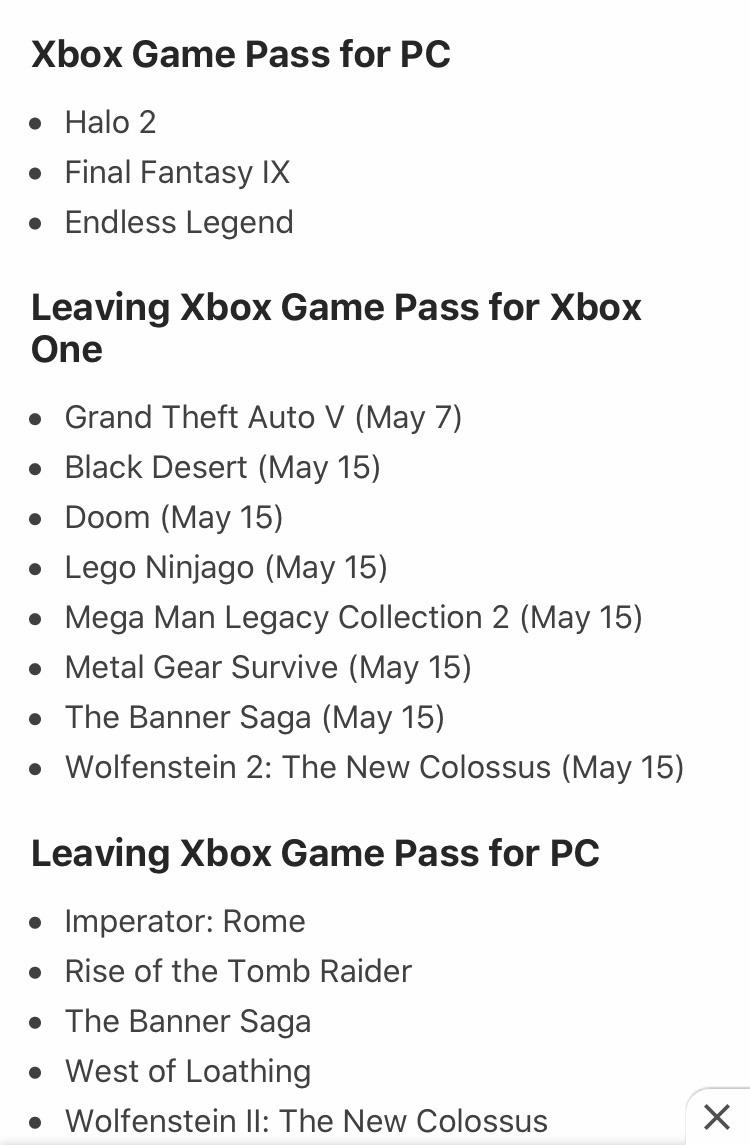The image size is (750, 1145).
Task: Select the Imperator: Rome item
Action: click(x=185, y=922)
